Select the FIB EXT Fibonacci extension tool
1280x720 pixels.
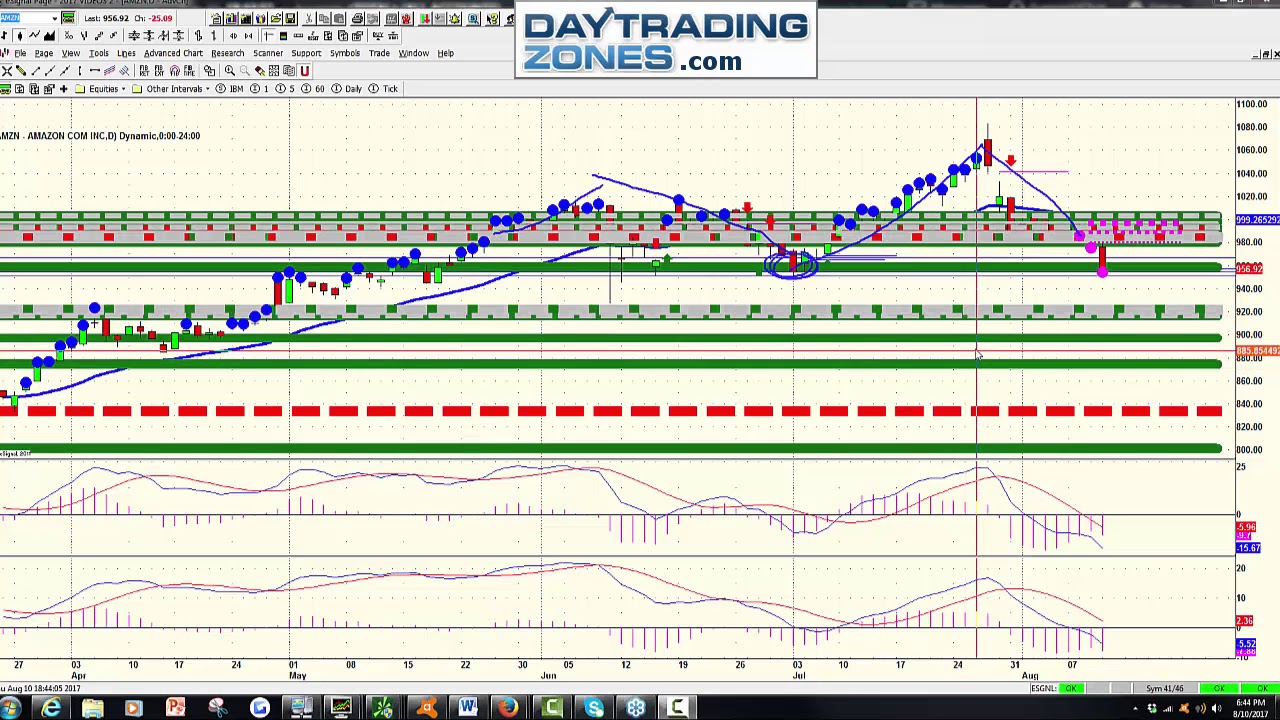point(159,71)
